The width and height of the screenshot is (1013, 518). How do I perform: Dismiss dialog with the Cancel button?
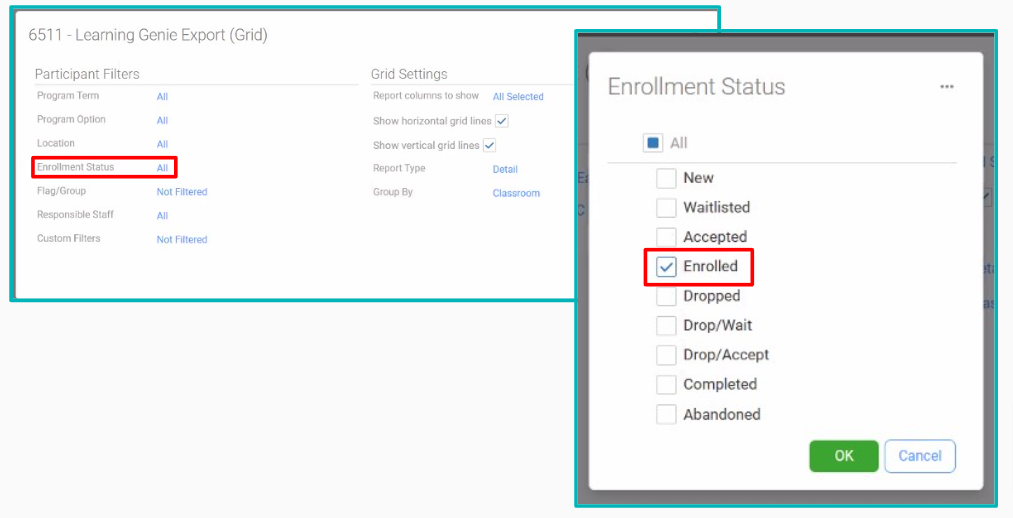pos(920,456)
